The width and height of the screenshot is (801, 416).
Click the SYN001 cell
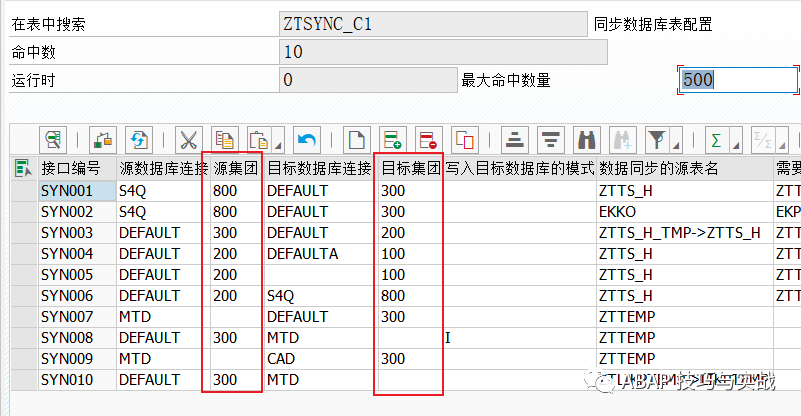pyautogui.click(x=77, y=191)
